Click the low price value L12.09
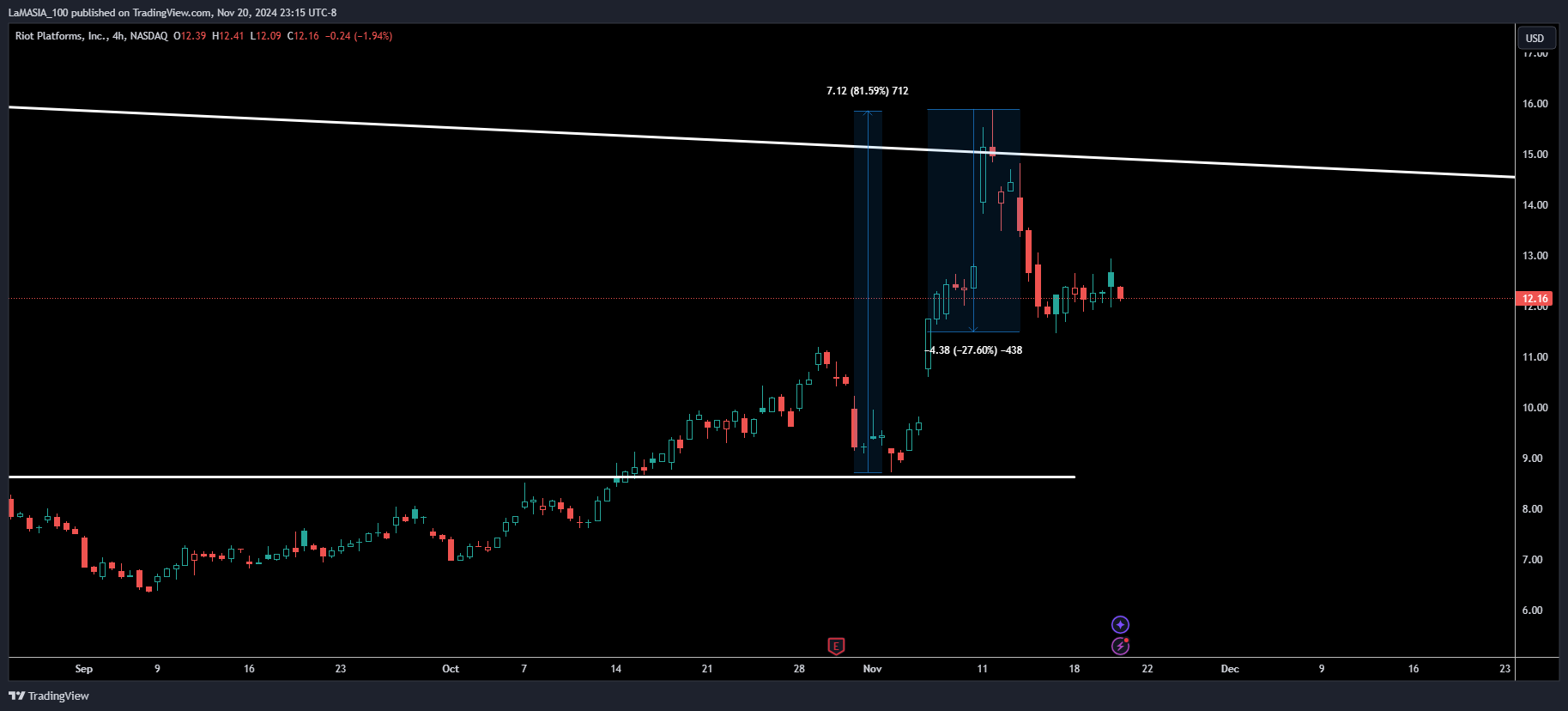The image size is (1568, 711). (x=265, y=36)
